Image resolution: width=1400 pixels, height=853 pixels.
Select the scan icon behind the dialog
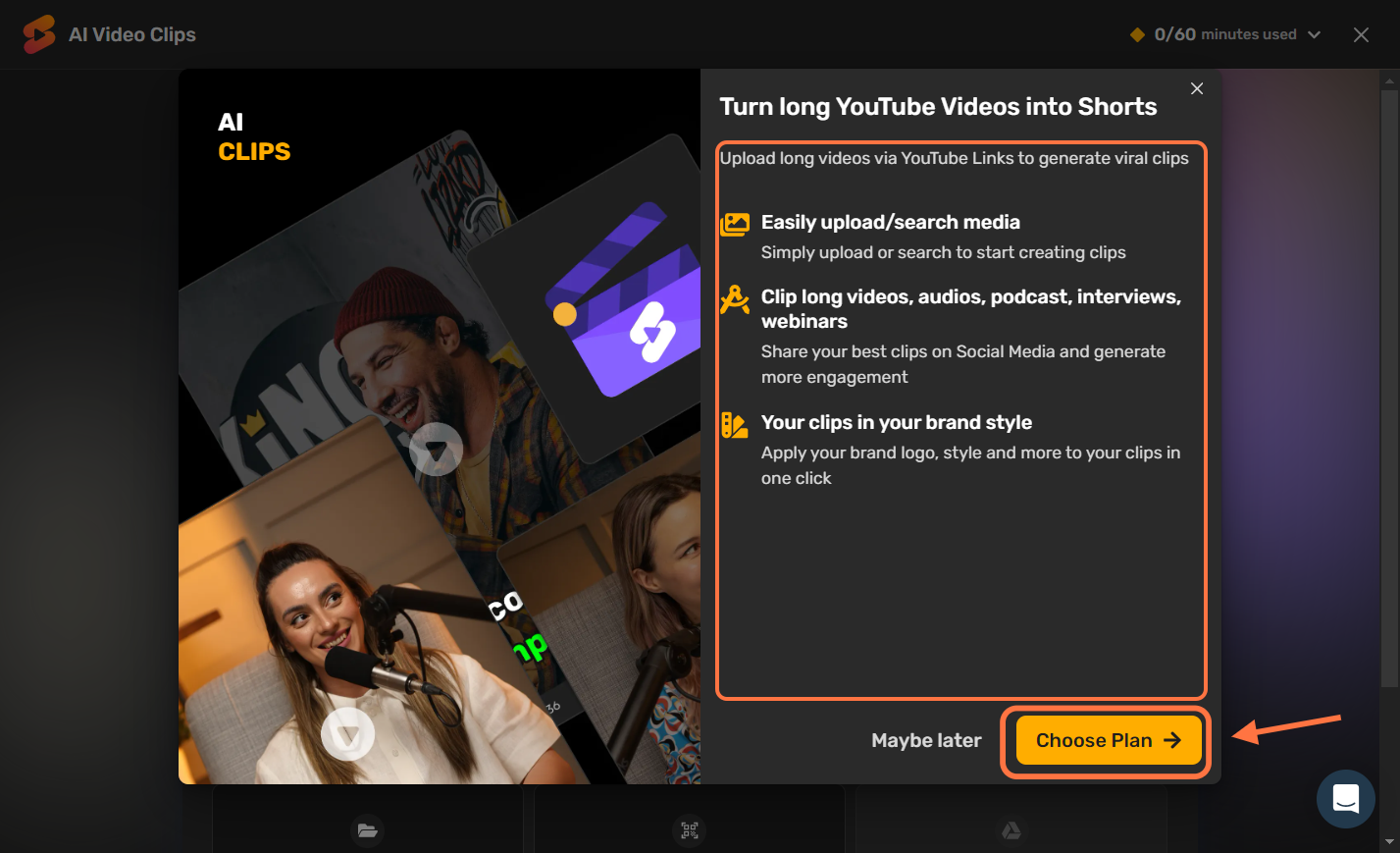tap(690, 830)
